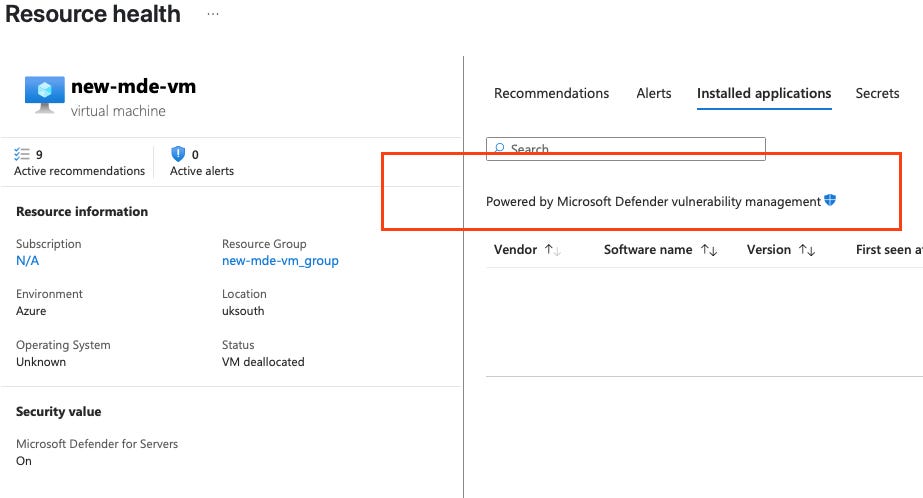Click the Security value heading
This screenshot has height=498, width=923.
(58, 411)
